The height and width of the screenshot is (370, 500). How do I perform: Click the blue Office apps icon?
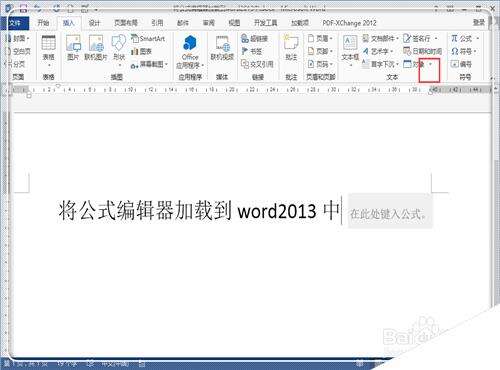click(190, 43)
